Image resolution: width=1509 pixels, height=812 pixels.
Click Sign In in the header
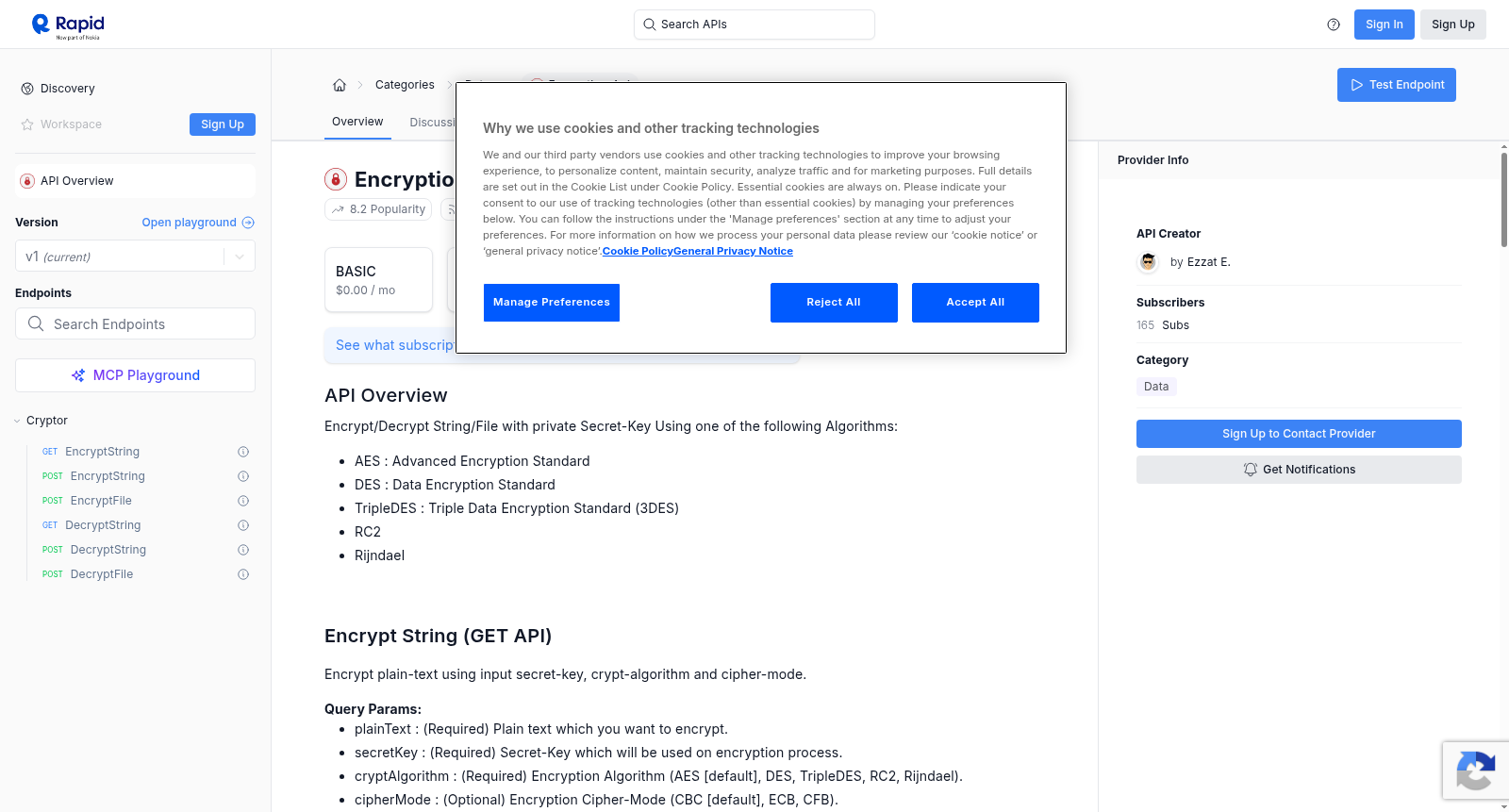click(1384, 25)
